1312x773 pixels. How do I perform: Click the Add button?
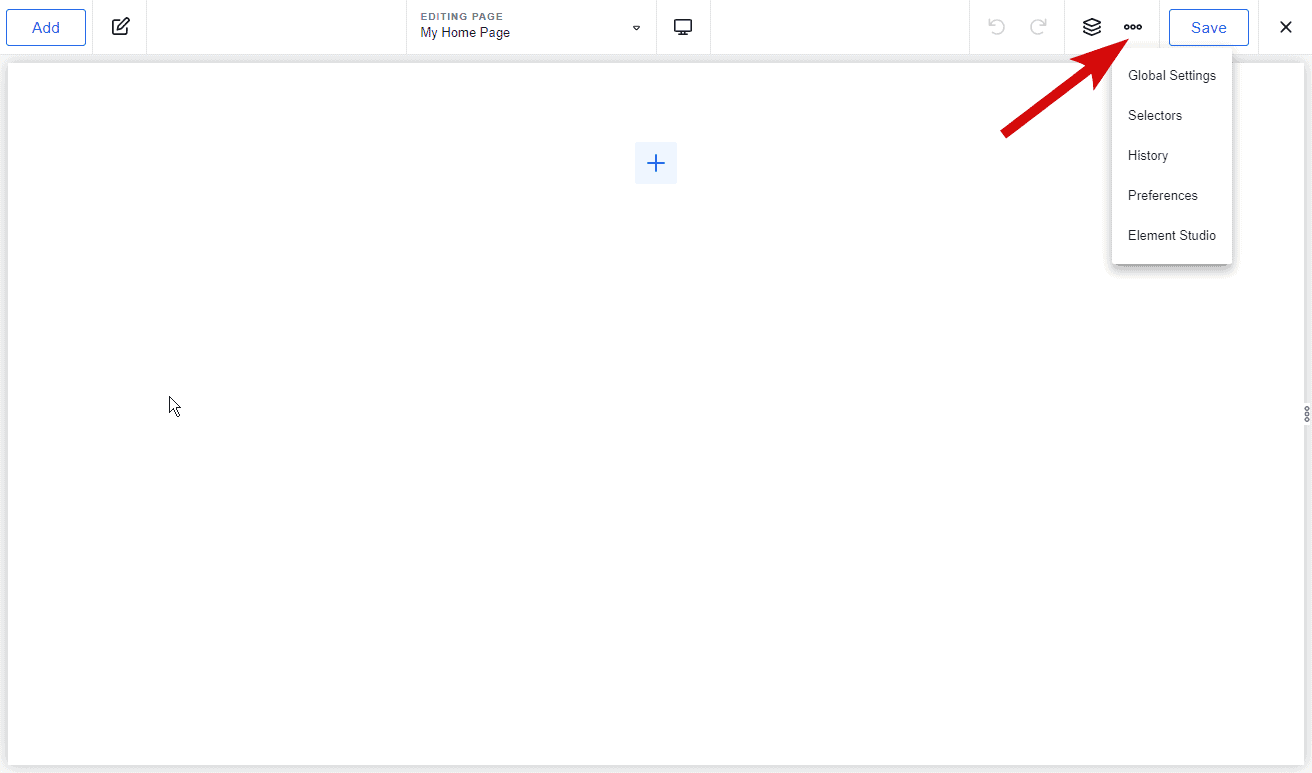pyautogui.click(x=46, y=28)
